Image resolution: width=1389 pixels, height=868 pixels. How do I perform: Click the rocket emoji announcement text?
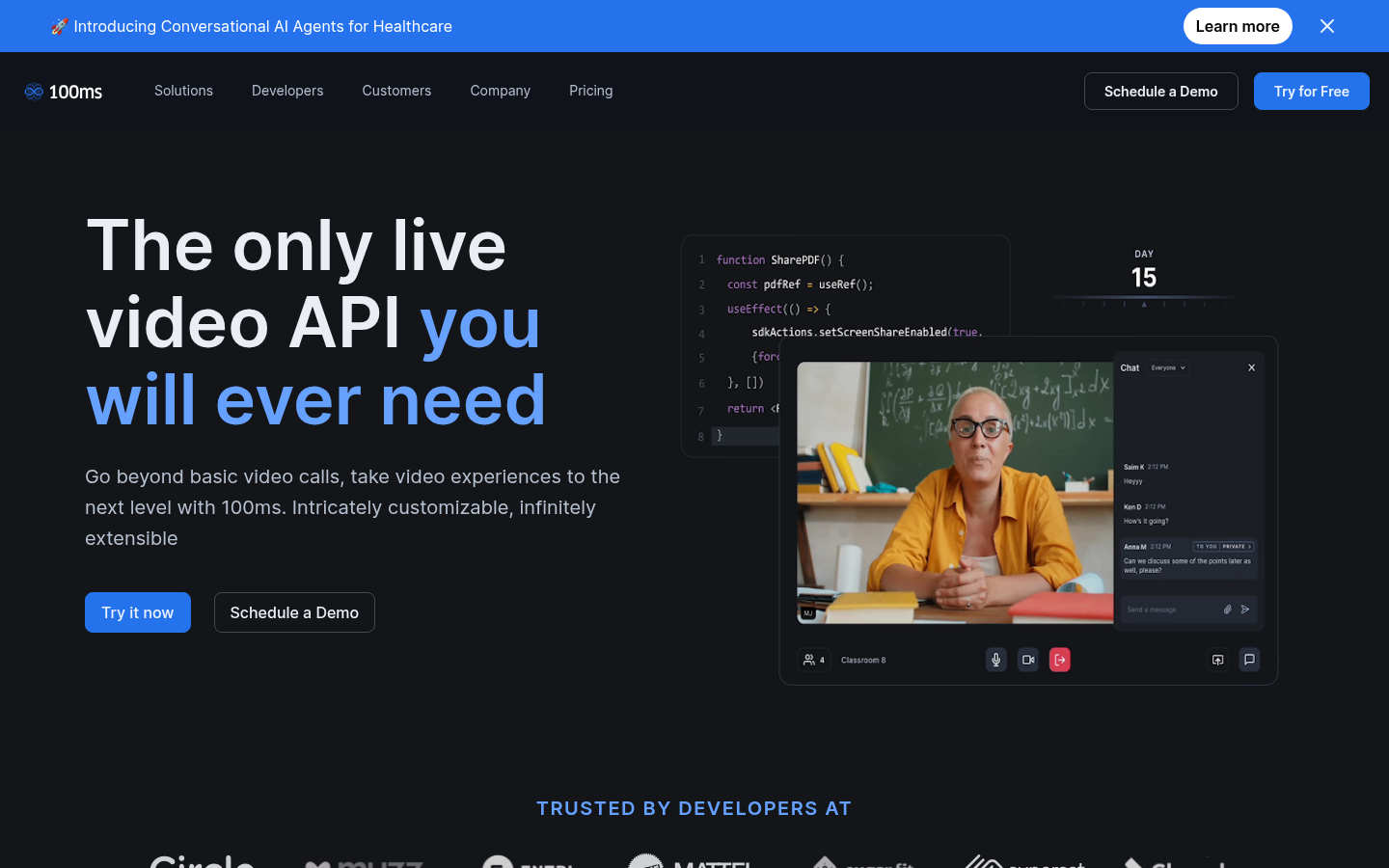(252, 26)
